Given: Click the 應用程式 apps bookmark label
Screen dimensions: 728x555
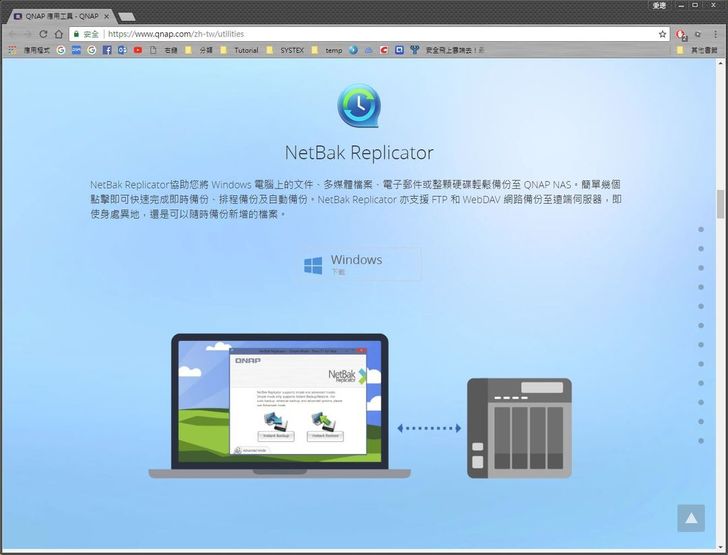Looking at the screenshot, I should (x=37, y=50).
